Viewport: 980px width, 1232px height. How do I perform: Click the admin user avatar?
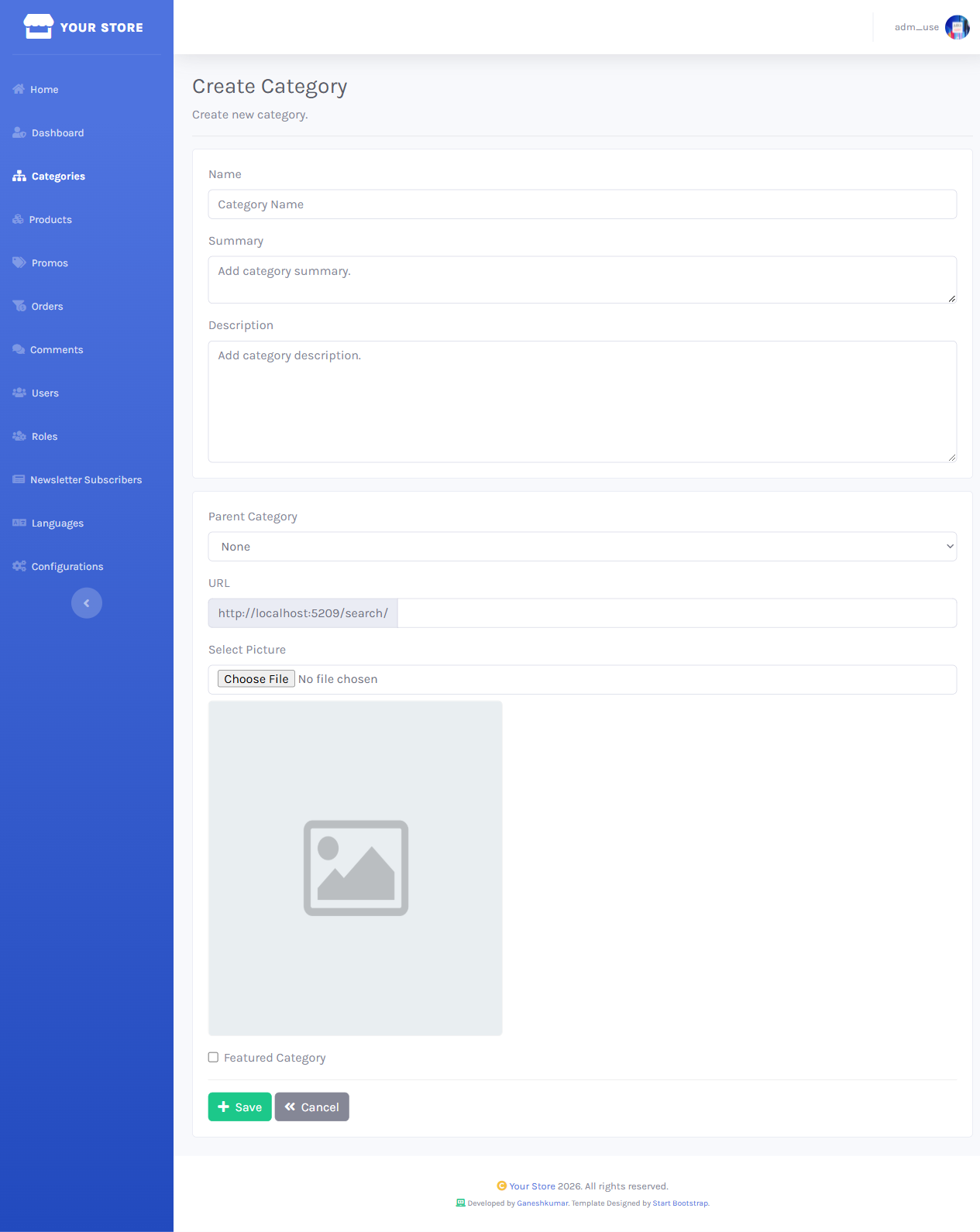coord(958,27)
